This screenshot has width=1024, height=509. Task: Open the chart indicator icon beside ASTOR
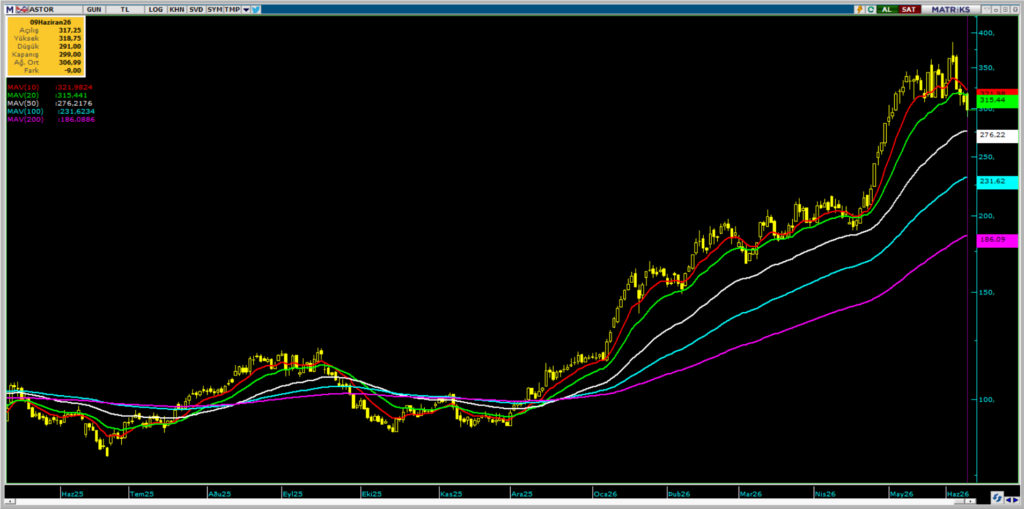point(21,10)
